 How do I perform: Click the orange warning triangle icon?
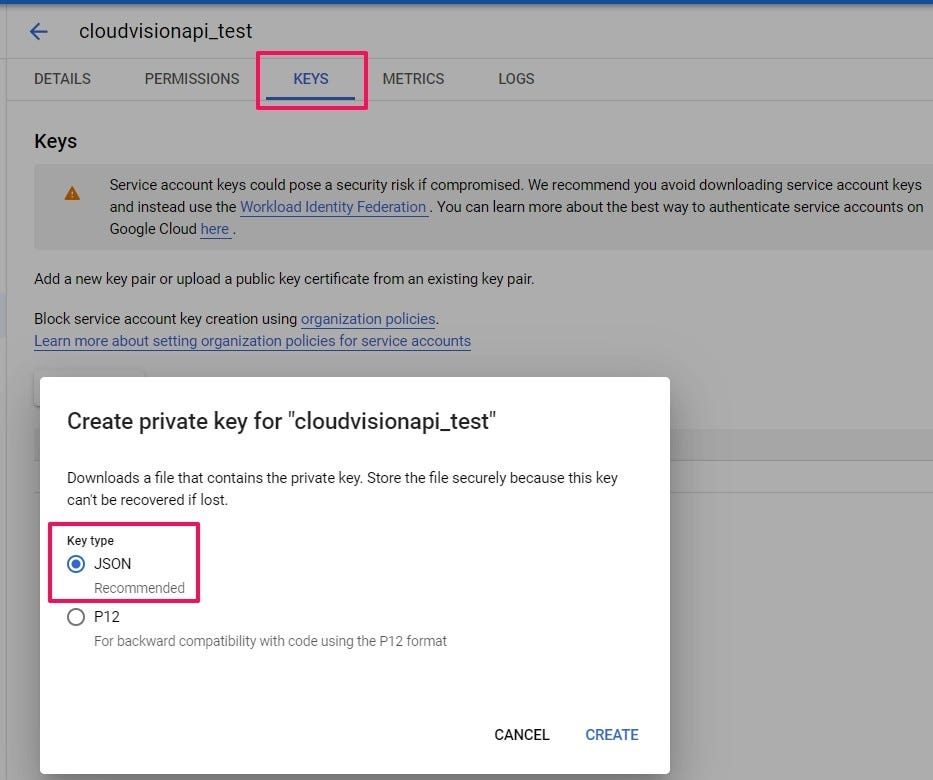tap(72, 193)
